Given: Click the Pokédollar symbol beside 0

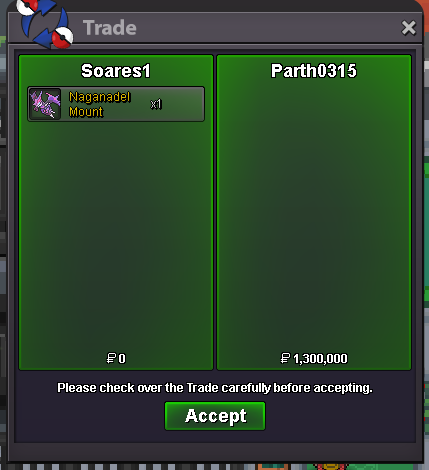Looking at the screenshot, I should (x=111, y=358).
